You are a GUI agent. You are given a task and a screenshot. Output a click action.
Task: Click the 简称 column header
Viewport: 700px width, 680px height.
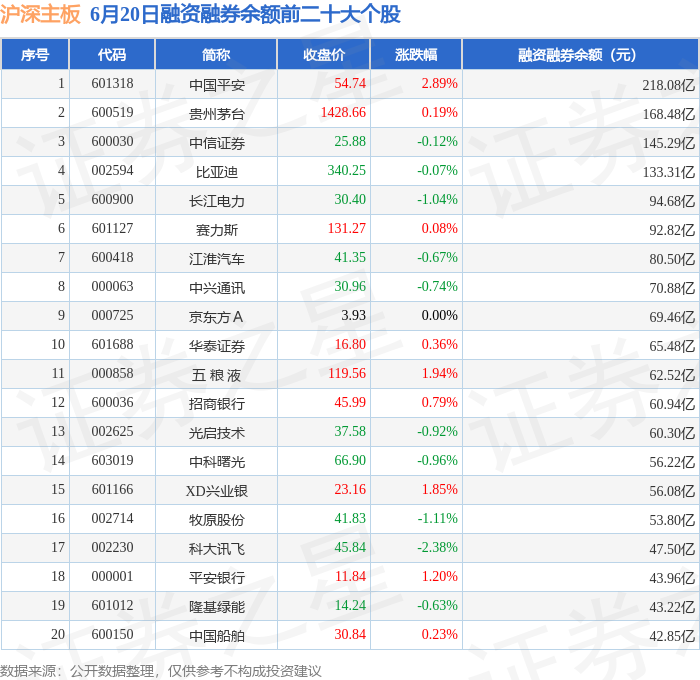(216, 54)
